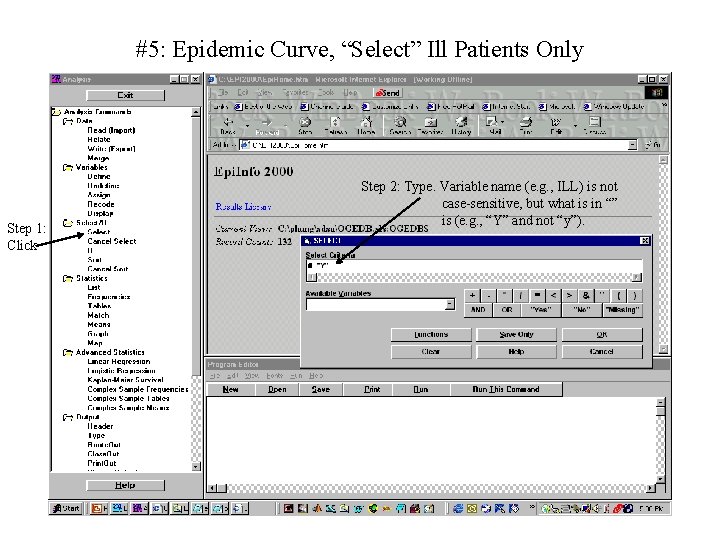Screen dimensions: 720x540
Task: Insert the "No" value
Action: pos(581,310)
